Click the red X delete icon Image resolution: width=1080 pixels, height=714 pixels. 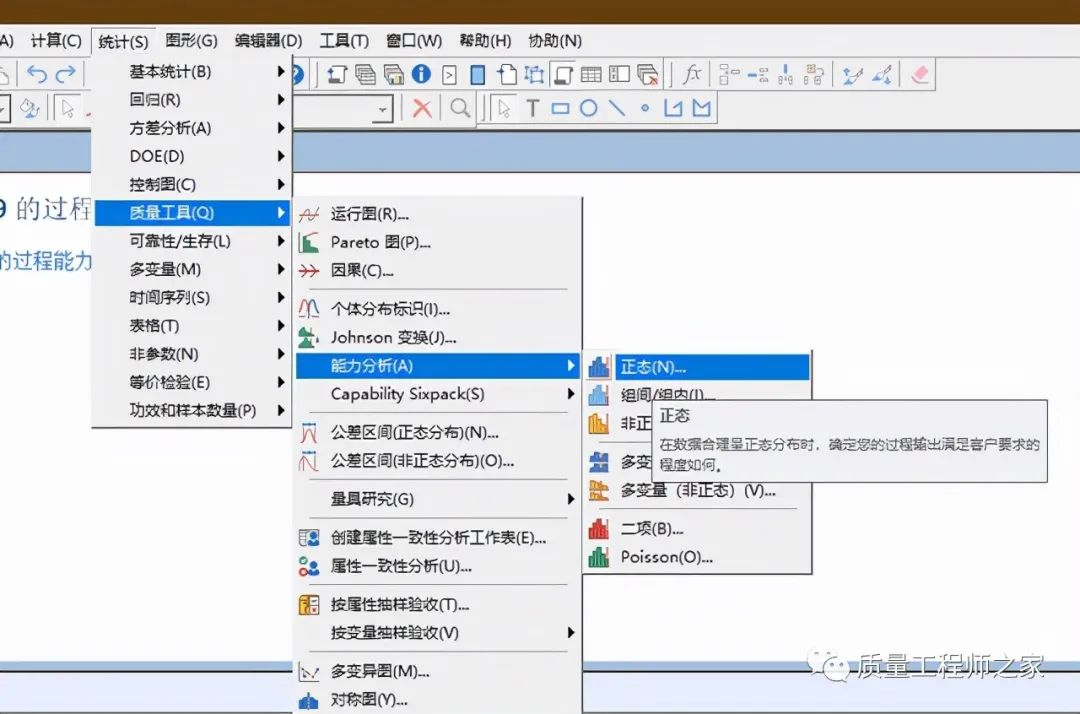[x=423, y=108]
